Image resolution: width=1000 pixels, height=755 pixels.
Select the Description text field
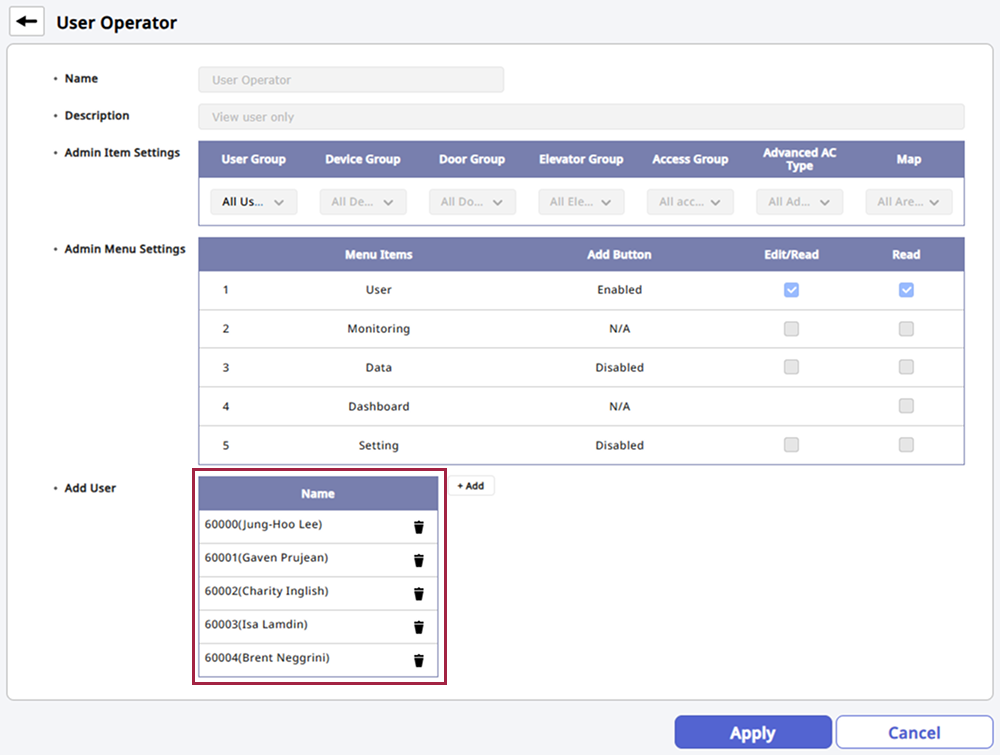(581, 117)
